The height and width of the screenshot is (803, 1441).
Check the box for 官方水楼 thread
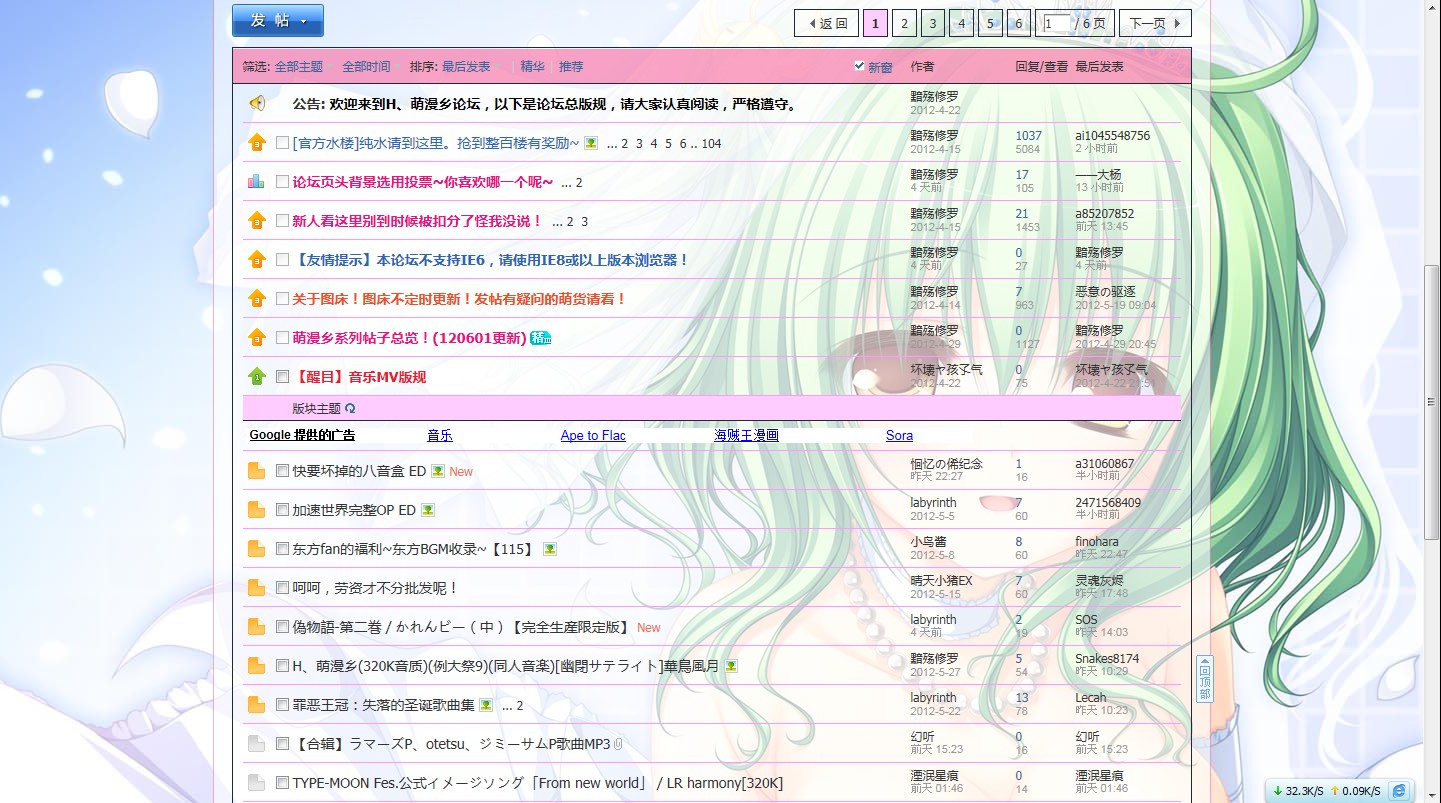click(x=282, y=143)
